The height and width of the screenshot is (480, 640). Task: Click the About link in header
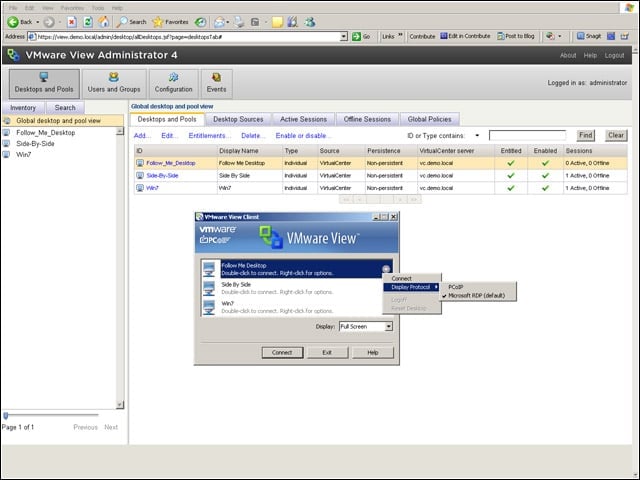click(x=568, y=56)
